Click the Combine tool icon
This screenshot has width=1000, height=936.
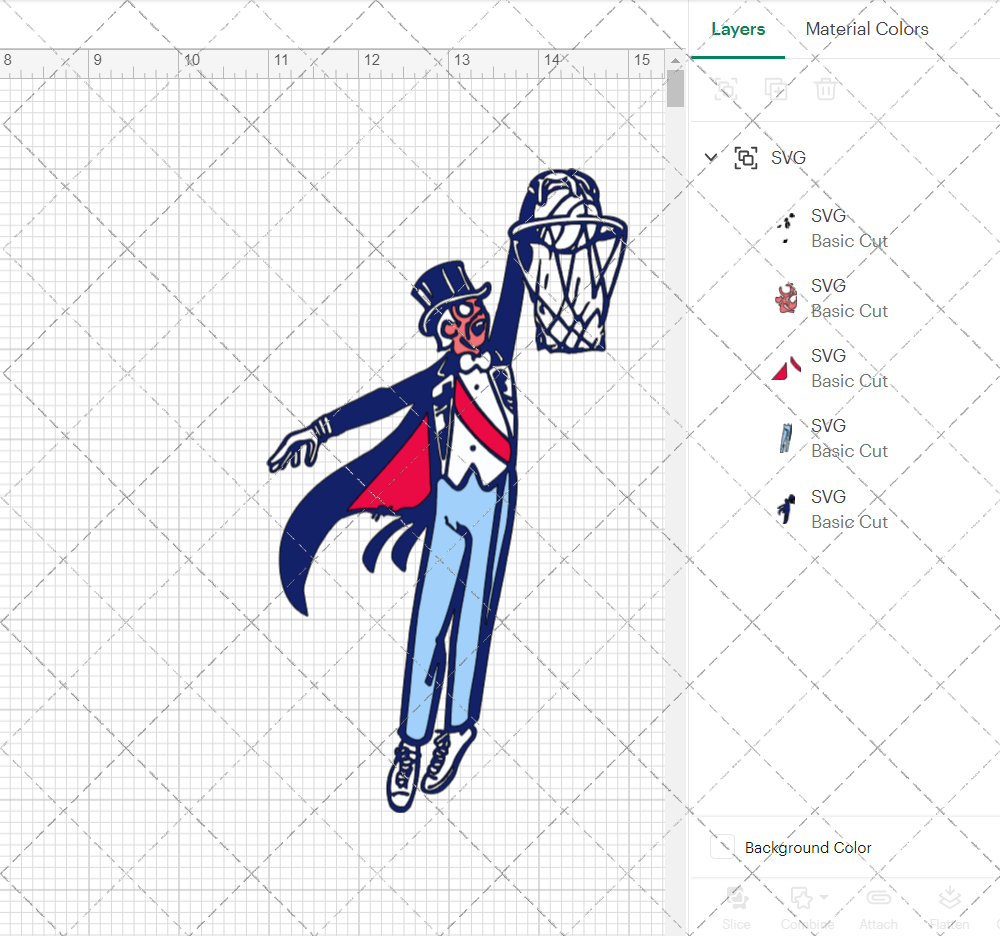(802, 898)
